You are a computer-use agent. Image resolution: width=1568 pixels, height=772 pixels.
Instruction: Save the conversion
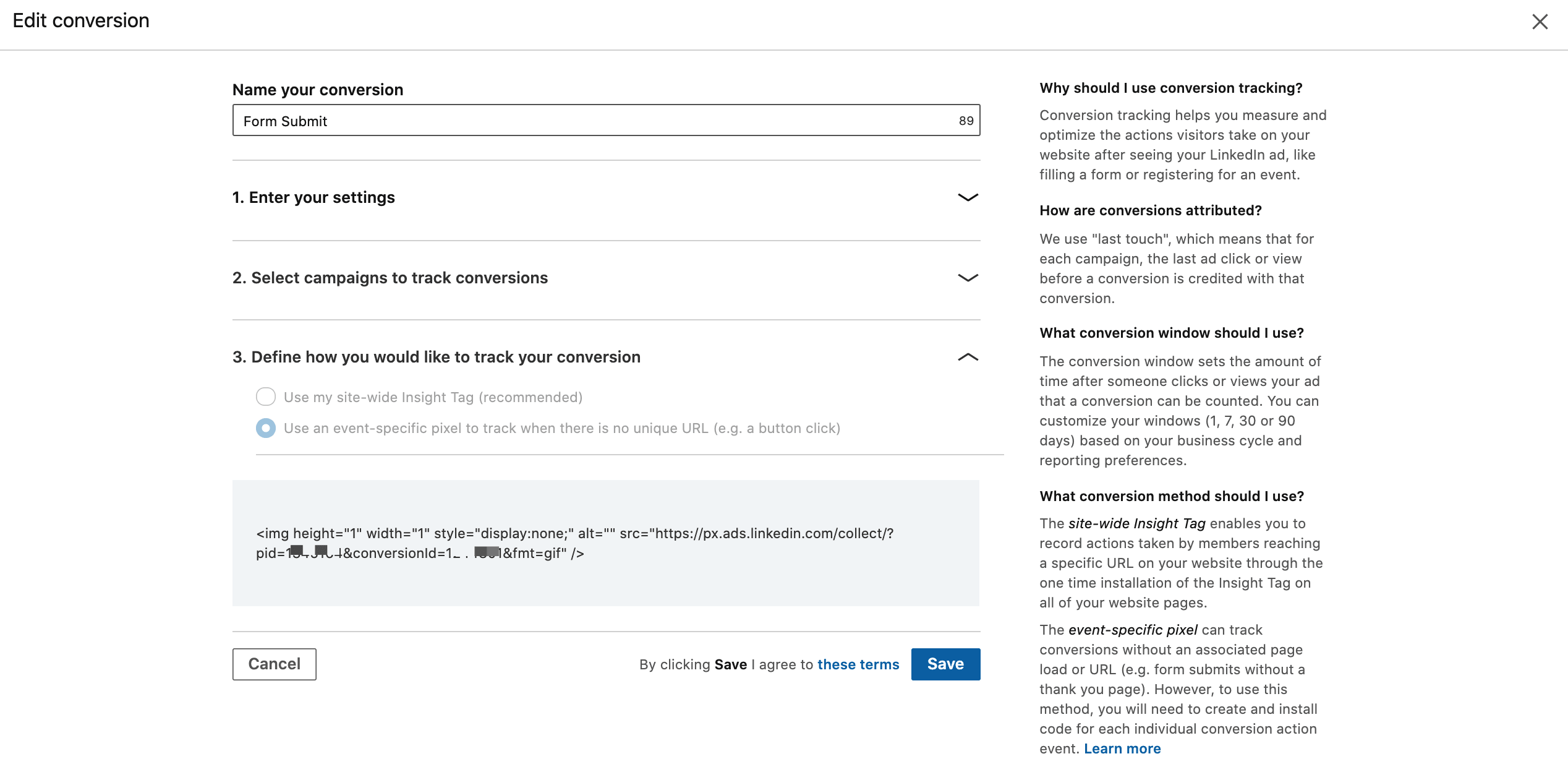point(945,664)
